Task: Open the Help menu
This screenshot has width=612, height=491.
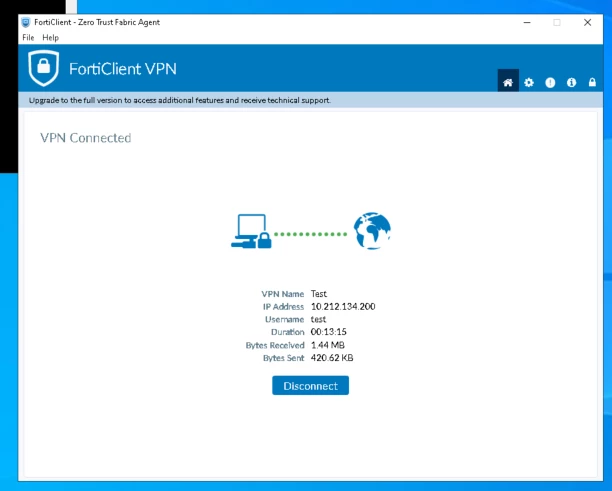Action: tap(50, 37)
